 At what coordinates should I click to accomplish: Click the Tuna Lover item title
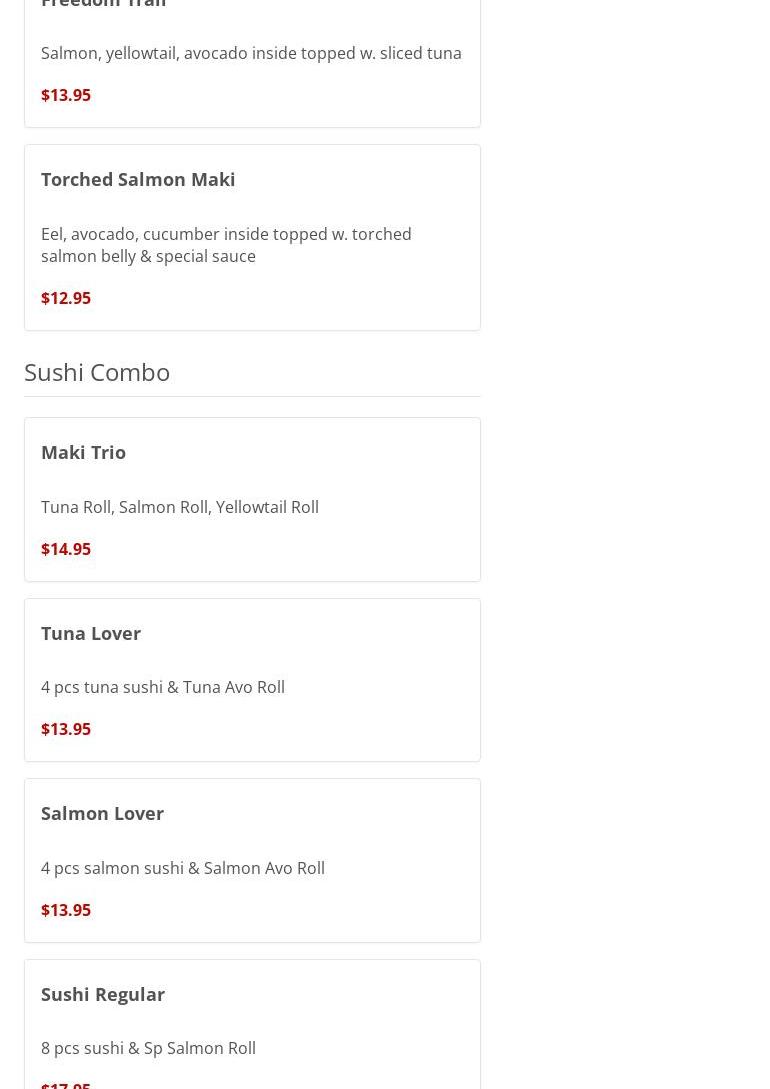(x=91, y=633)
